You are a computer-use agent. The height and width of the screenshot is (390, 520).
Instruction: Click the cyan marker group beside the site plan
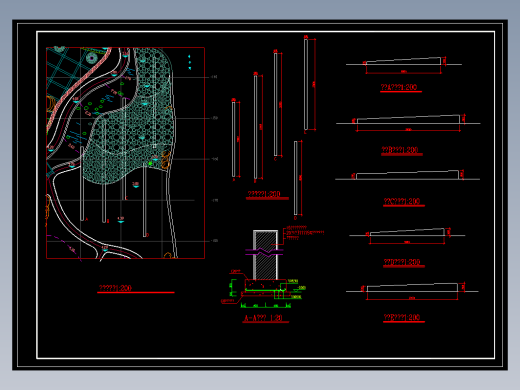189,62
